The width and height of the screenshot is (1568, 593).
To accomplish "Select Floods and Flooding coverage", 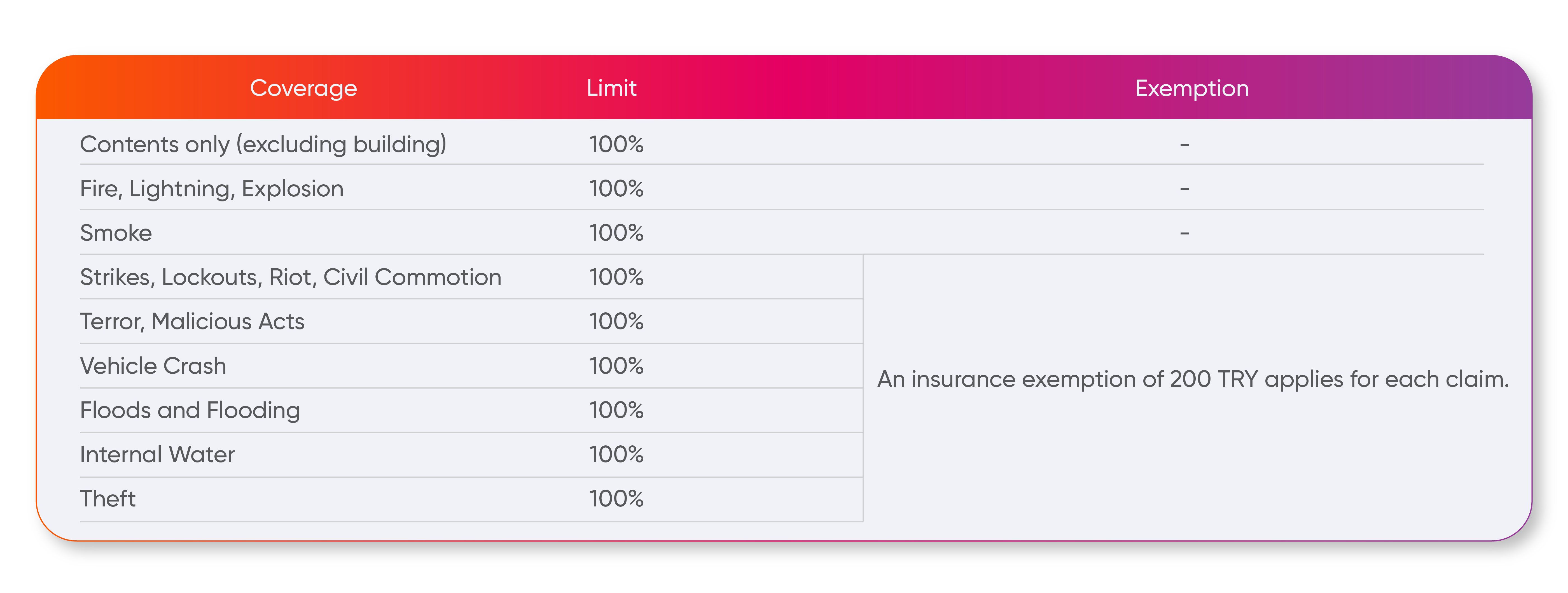I will coord(190,410).
